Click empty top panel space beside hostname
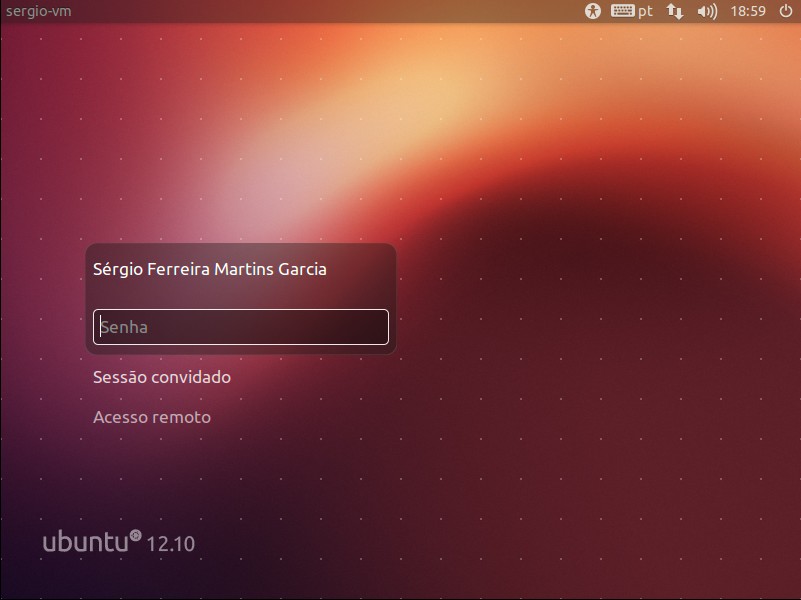This screenshot has width=801, height=600. [x=300, y=11]
